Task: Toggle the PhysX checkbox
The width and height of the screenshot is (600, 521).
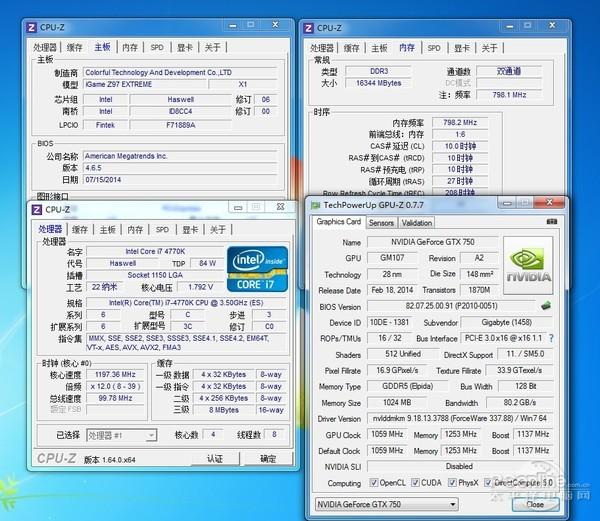Action: coord(452,483)
